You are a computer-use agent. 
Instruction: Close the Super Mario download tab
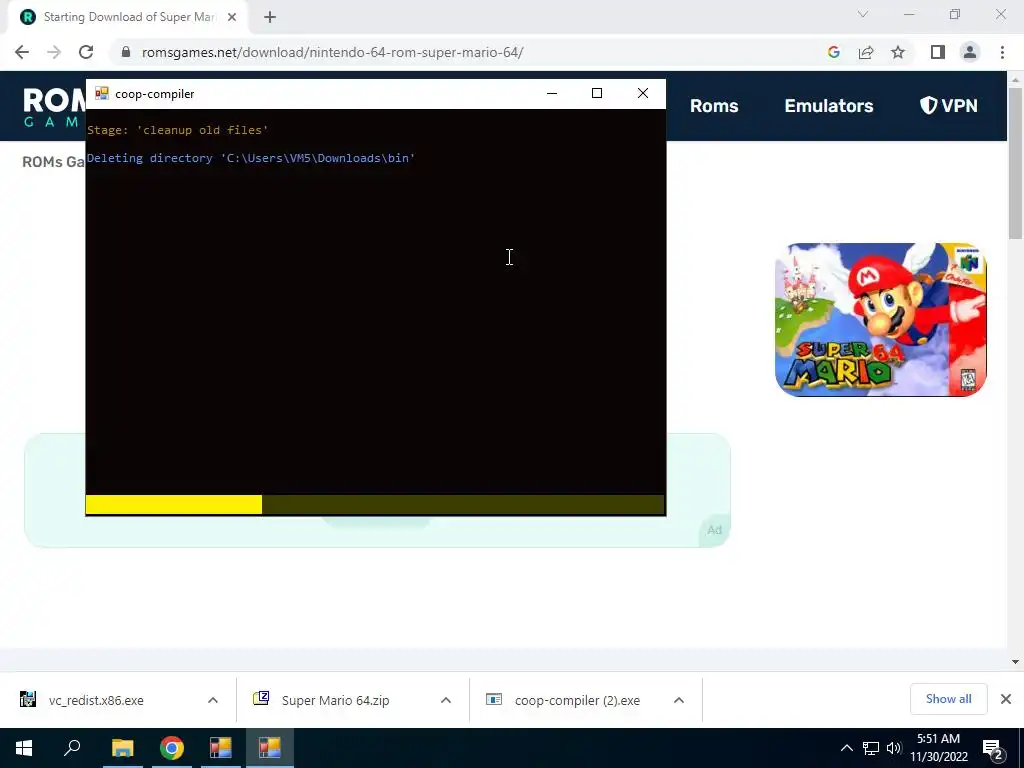[x=232, y=18]
